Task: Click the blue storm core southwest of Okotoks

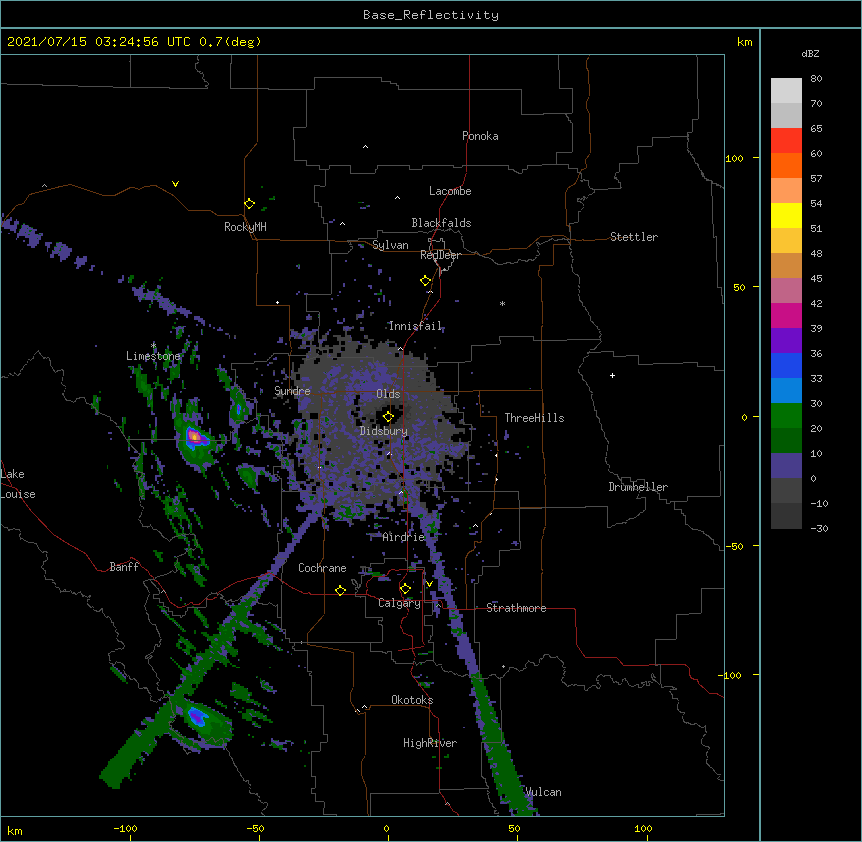Action: coord(197,717)
